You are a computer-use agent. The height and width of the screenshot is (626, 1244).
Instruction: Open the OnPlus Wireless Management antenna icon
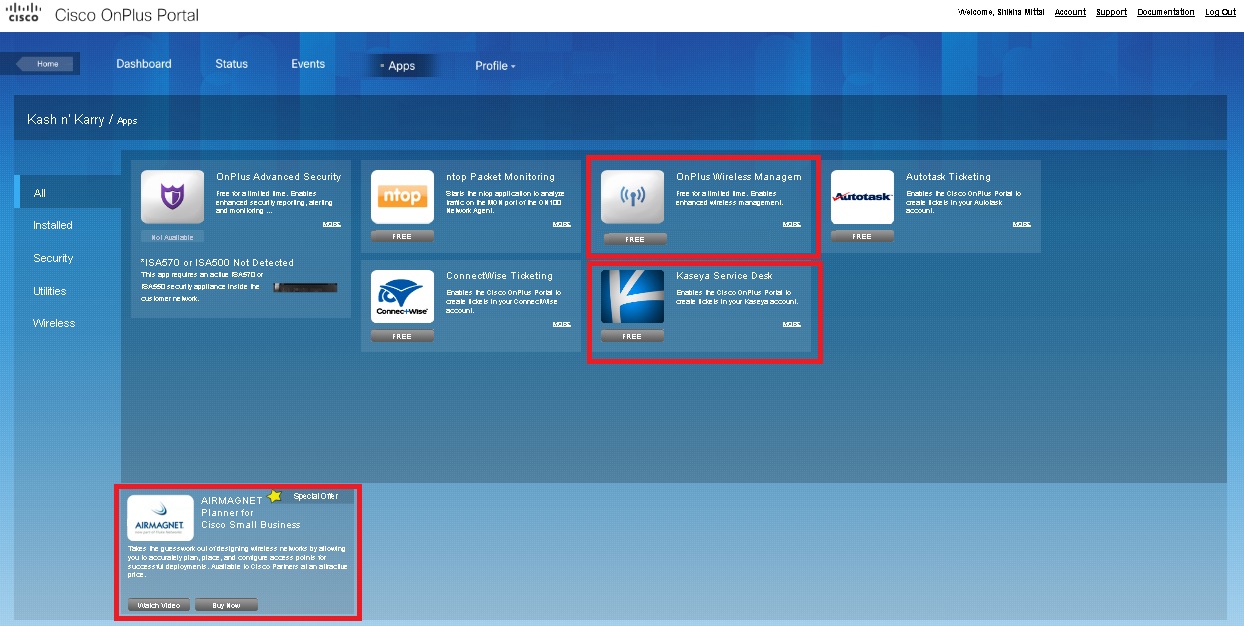(x=632, y=196)
